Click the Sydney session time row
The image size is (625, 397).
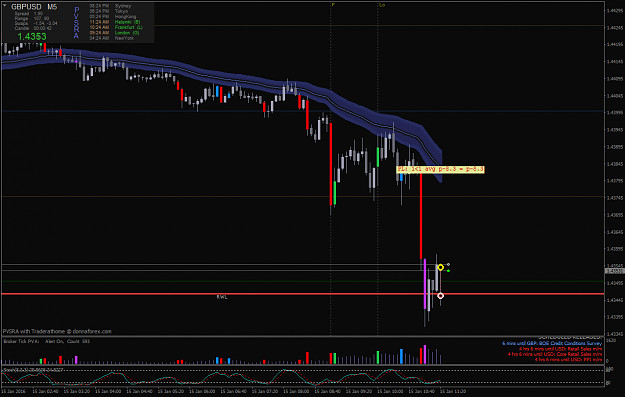tap(110, 6)
